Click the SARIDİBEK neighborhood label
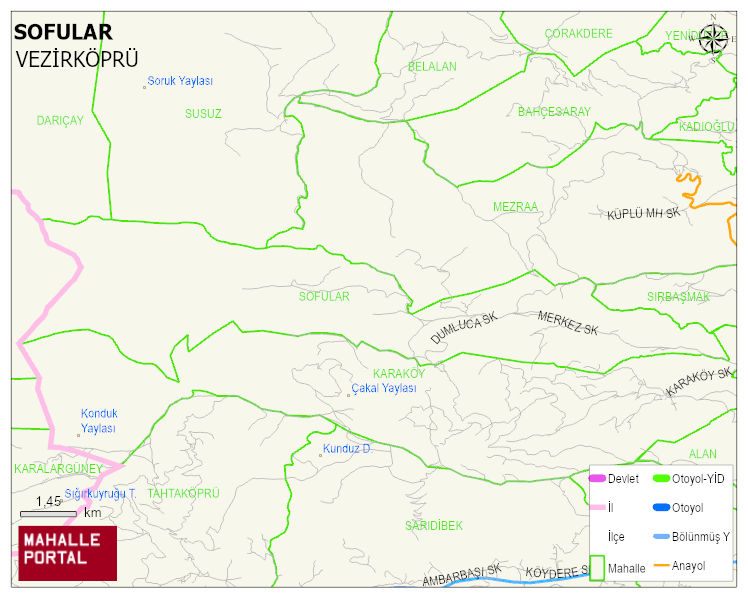This screenshot has height=598, width=748. point(434,526)
